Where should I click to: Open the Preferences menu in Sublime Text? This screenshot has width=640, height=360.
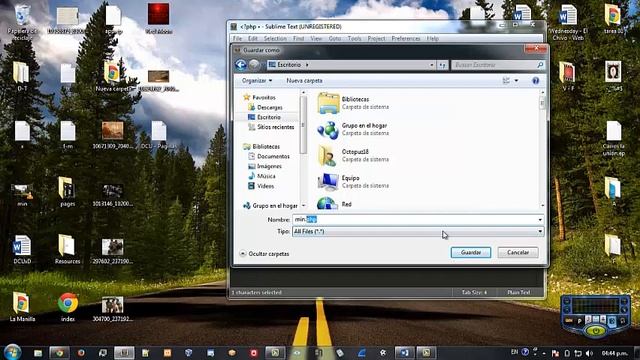(406, 38)
